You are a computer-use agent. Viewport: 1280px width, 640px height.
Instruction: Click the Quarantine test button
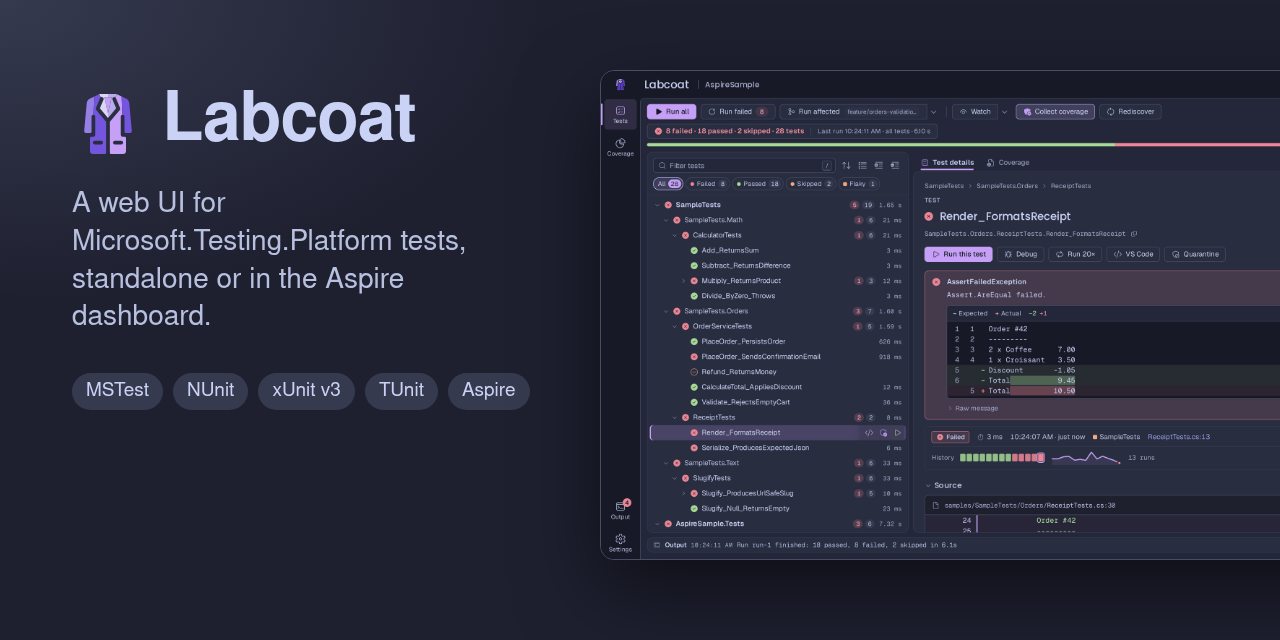pyautogui.click(x=1194, y=254)
